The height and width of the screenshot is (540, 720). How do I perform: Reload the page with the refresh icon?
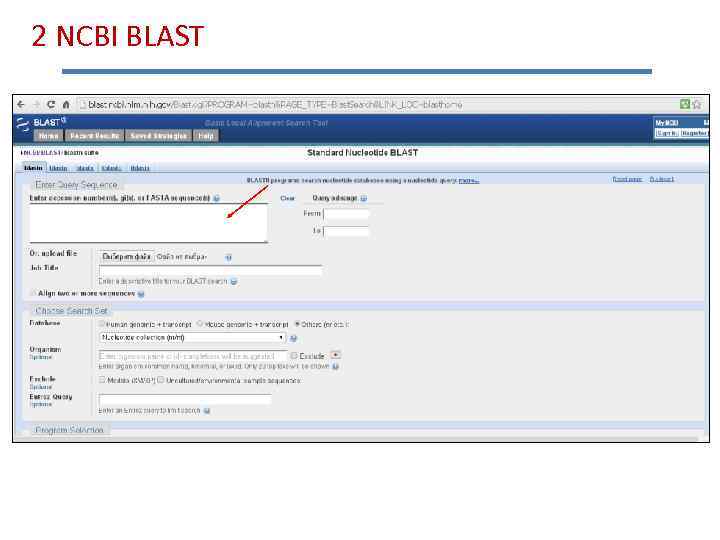click(x=51, y=105)
